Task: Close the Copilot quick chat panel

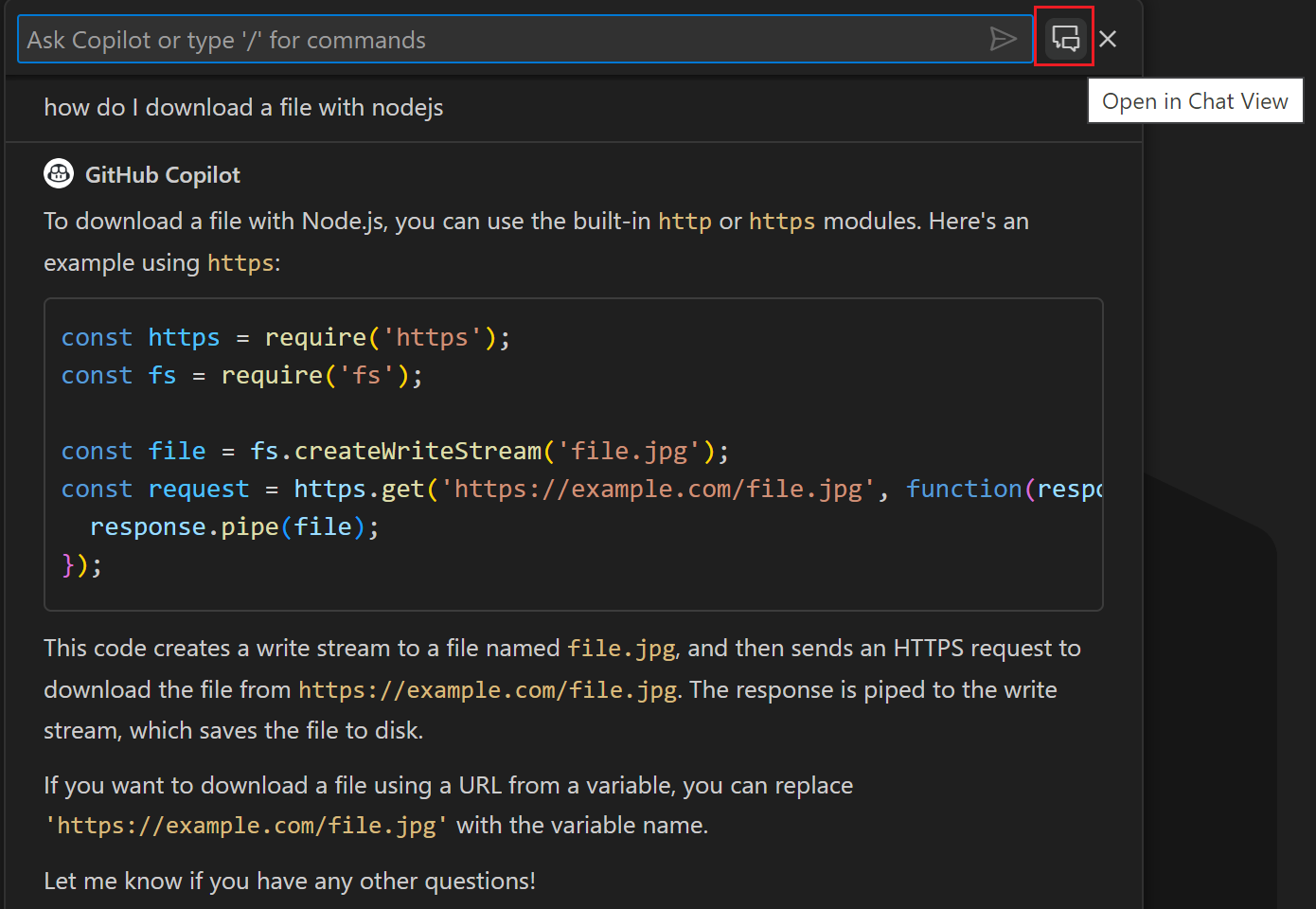Action: [x=1108, y=39]
